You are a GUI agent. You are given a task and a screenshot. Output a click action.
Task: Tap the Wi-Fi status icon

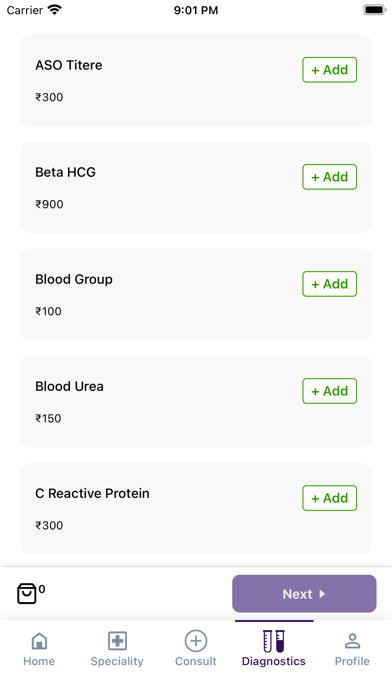(55, 10)
